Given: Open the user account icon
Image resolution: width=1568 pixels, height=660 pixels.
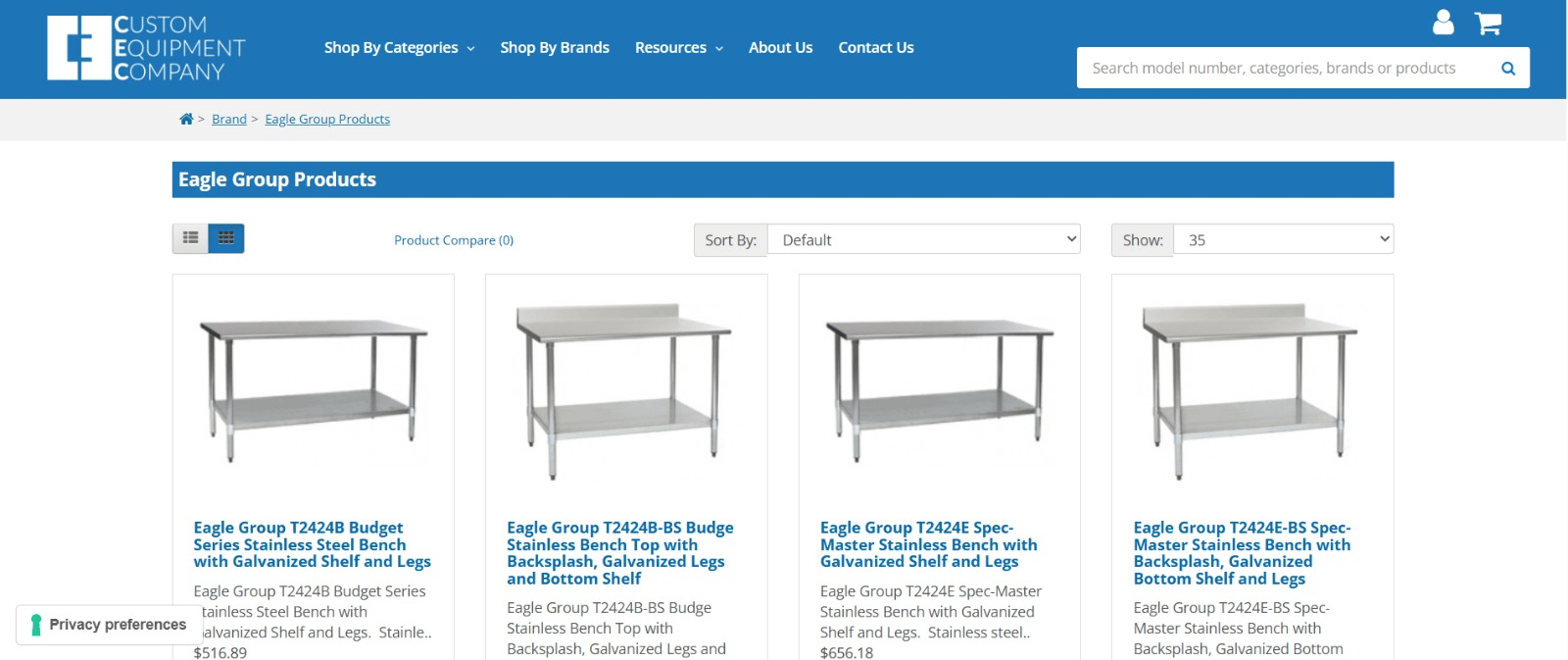Looking at the screenshot, I should 1443,23.
